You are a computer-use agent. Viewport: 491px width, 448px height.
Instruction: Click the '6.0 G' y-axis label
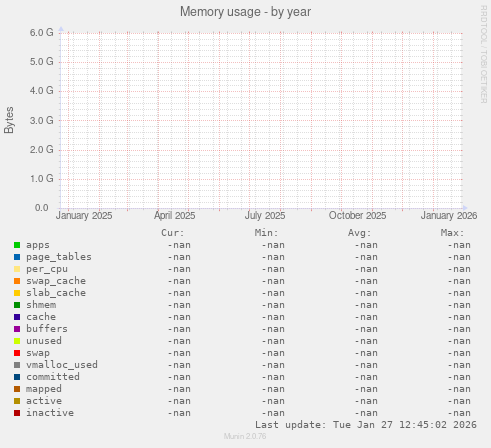(42, 33)
